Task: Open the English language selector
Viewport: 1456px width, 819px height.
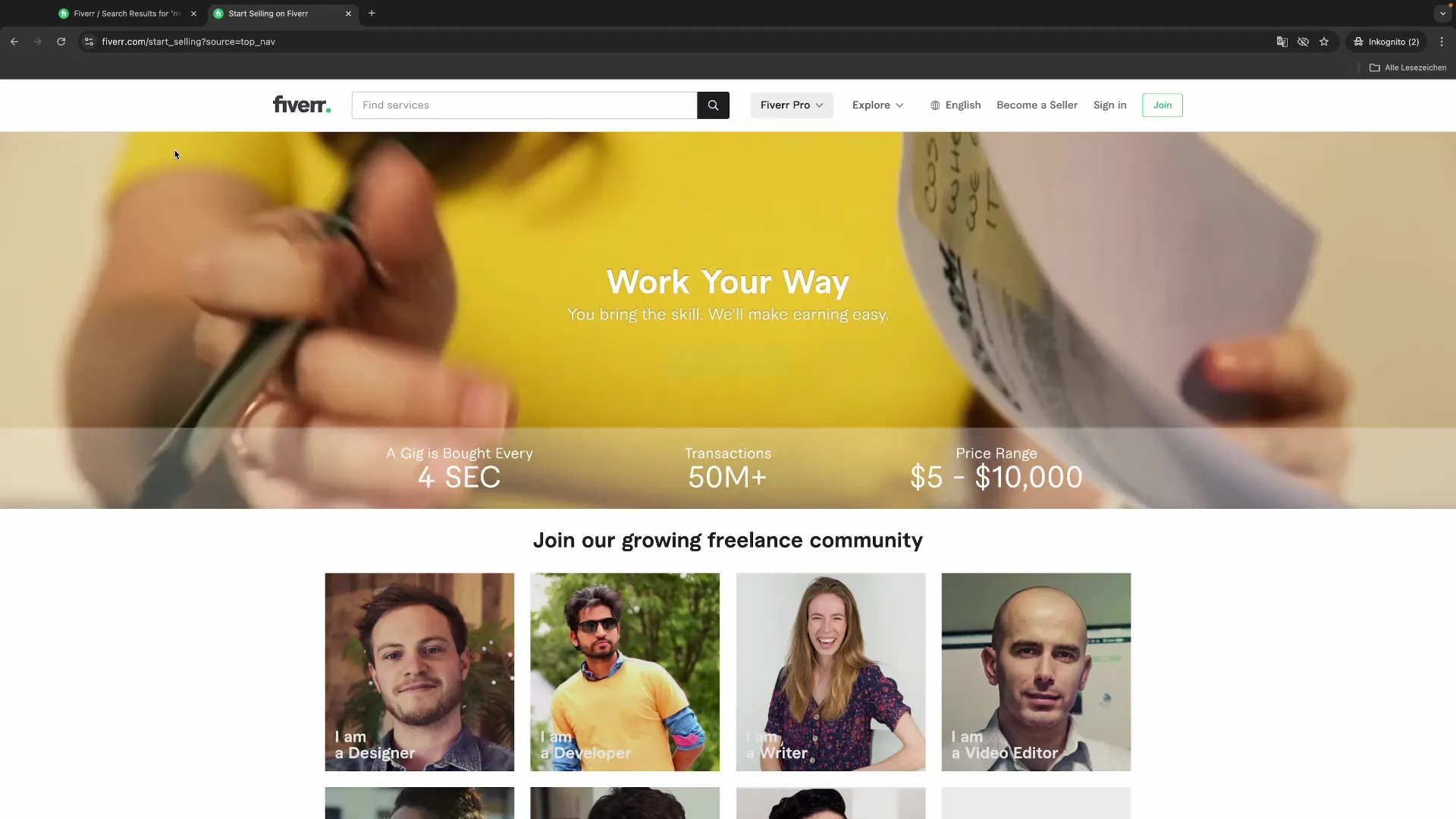Action: 955,105
